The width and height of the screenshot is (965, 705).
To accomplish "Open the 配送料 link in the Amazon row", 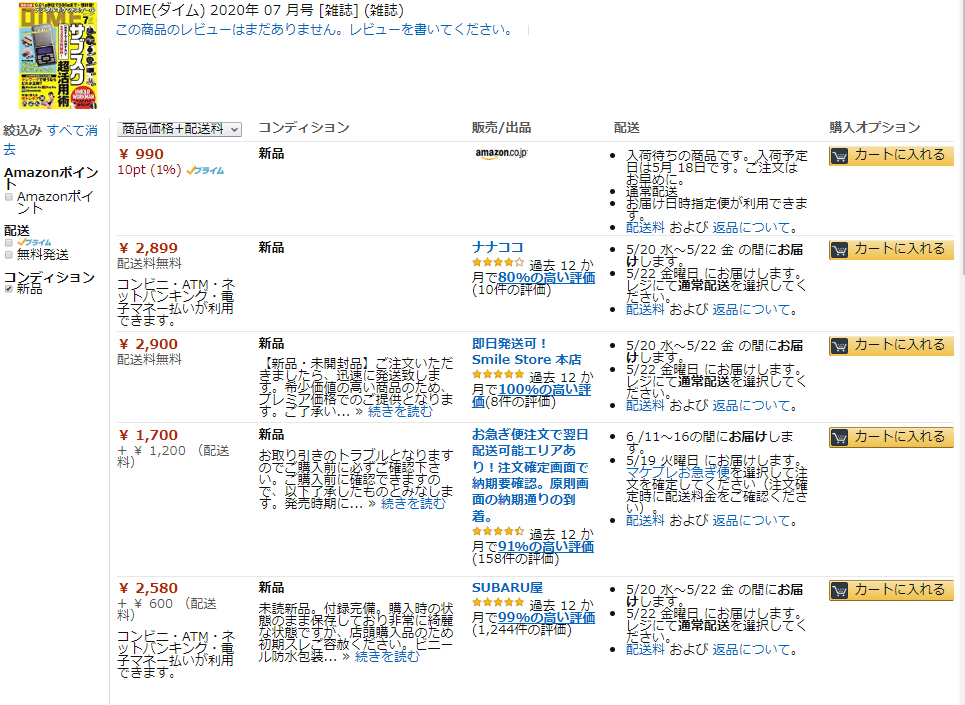I will (x=645, y=228).
